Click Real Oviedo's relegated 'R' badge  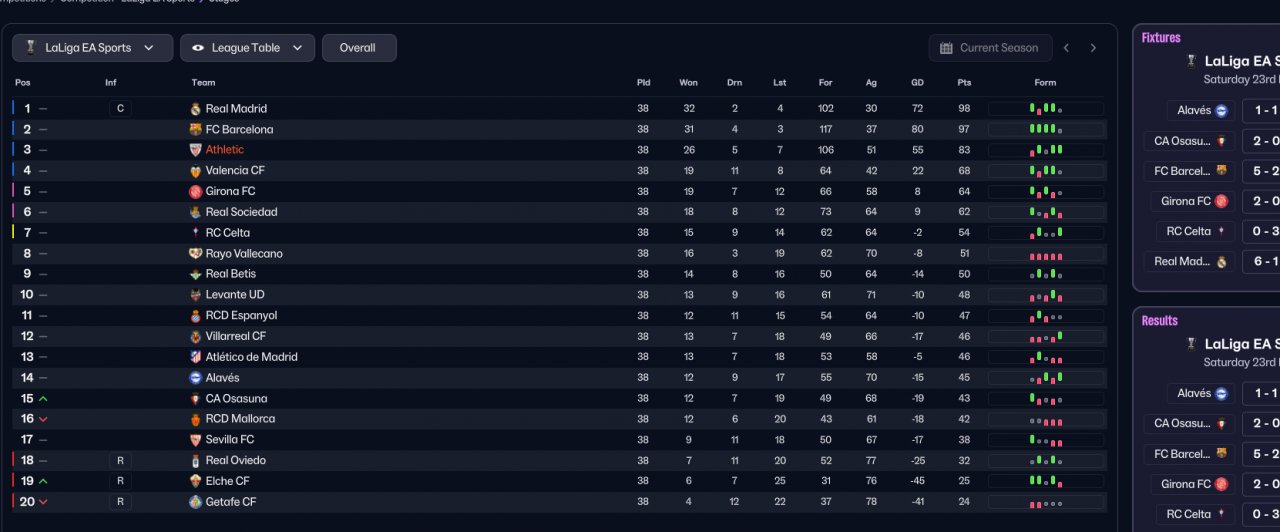point(120,461)
